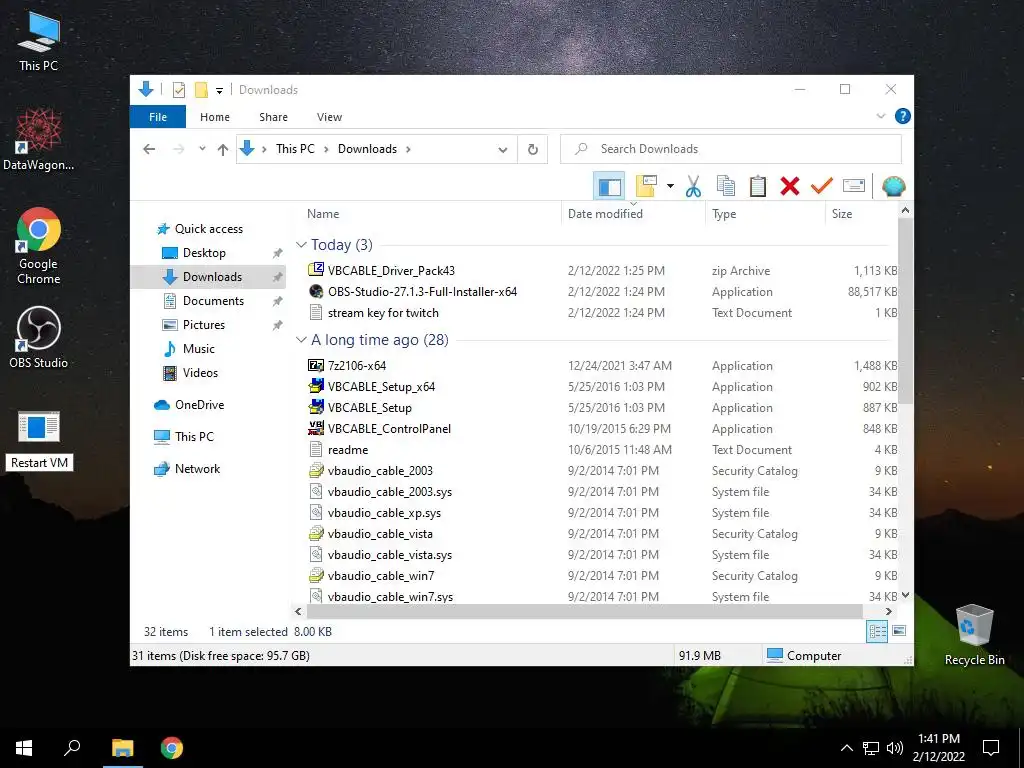Click the DataWagon desktop shortcut icon
1024x768 pixels.
pos(39,140)
